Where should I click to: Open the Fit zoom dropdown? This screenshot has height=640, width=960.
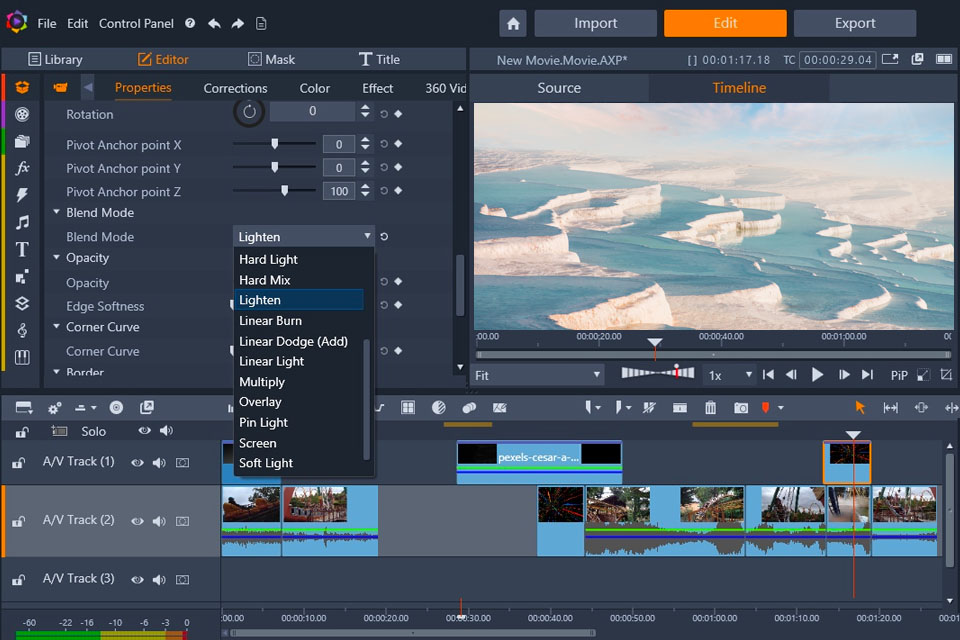538,375
